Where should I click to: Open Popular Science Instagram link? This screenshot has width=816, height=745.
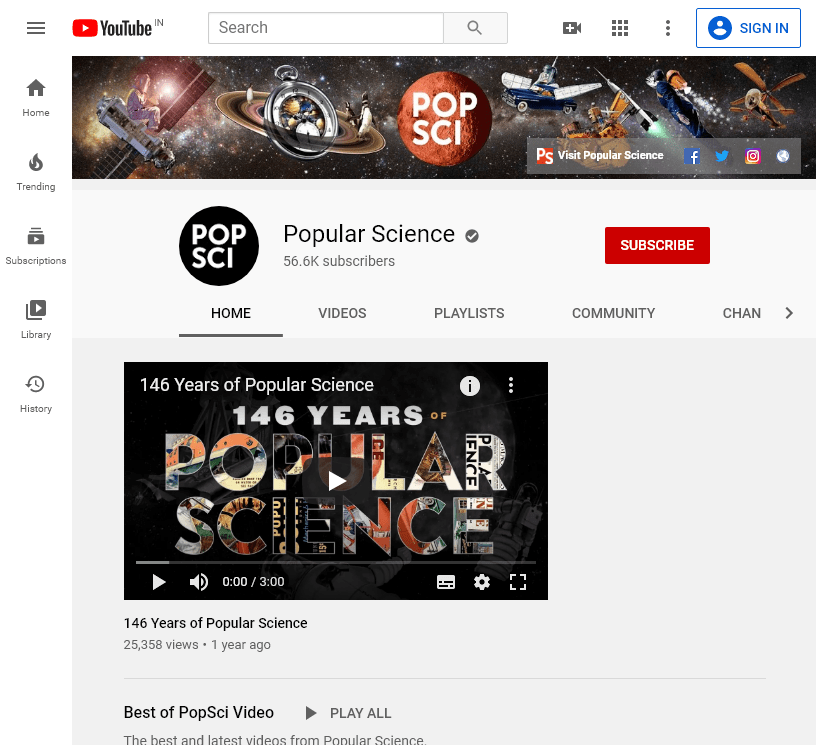[753, 156]
